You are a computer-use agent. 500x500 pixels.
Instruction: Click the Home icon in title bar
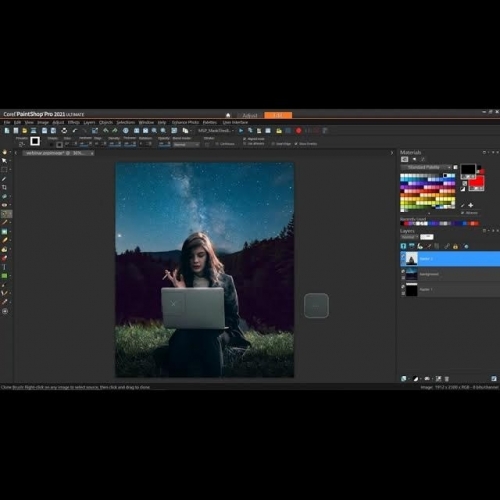click(228, 115)
